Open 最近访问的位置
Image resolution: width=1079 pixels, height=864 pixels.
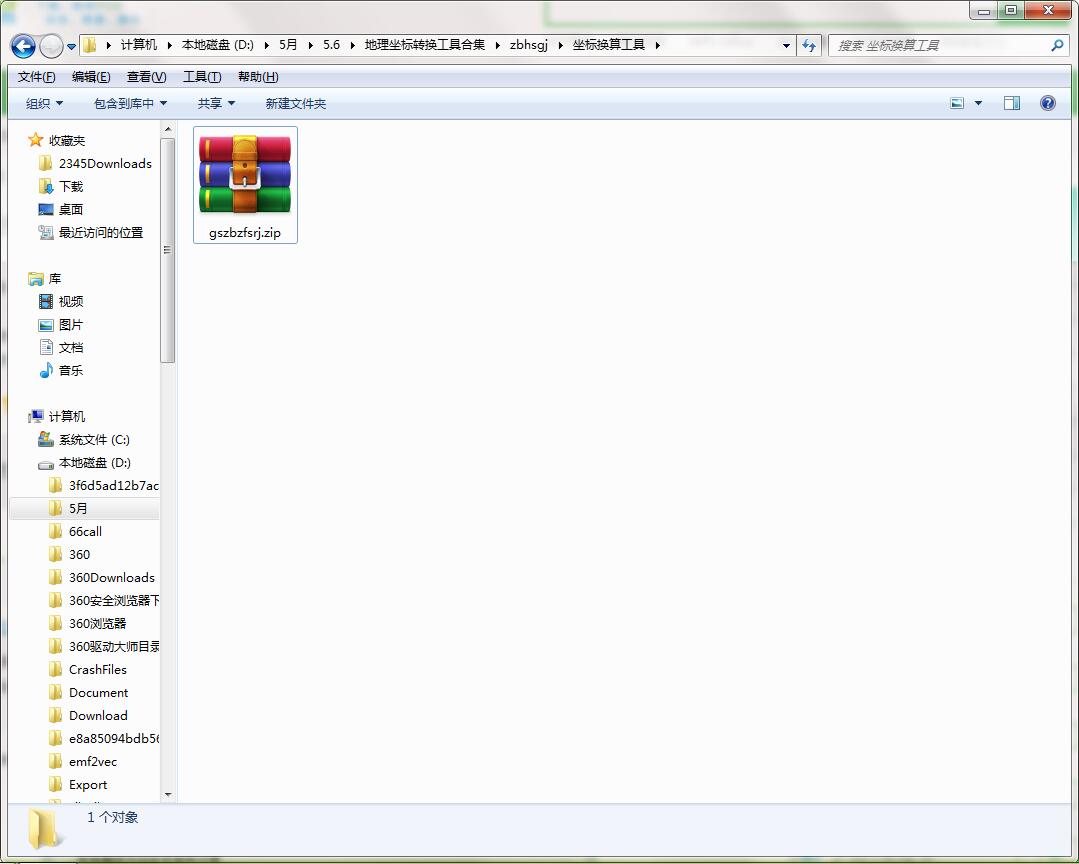(x=90, y=233)
